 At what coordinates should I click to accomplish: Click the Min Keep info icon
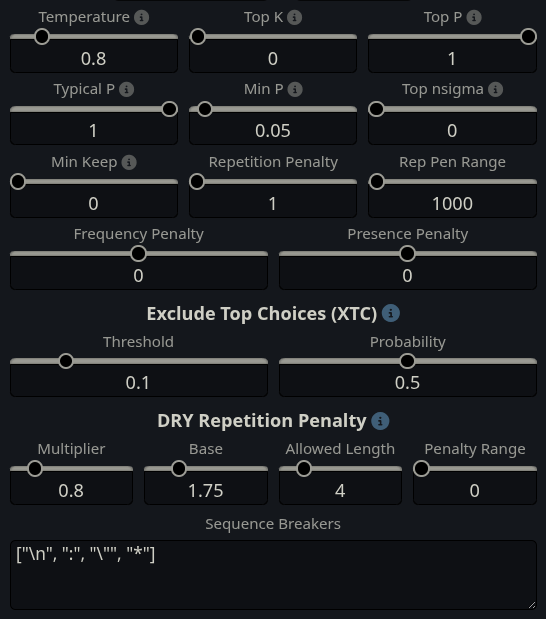[129, 162]
